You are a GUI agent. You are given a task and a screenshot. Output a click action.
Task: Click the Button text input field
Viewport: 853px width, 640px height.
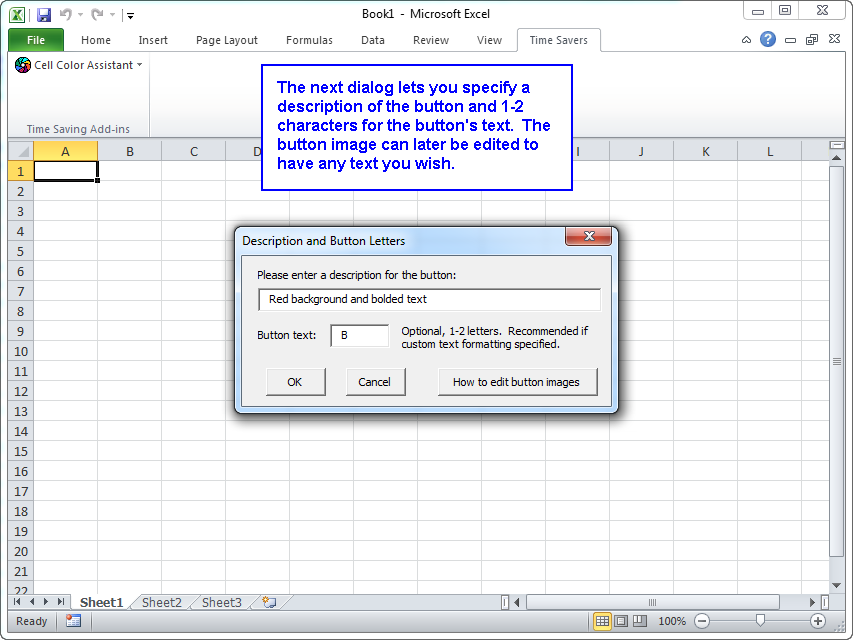point(359,336)
